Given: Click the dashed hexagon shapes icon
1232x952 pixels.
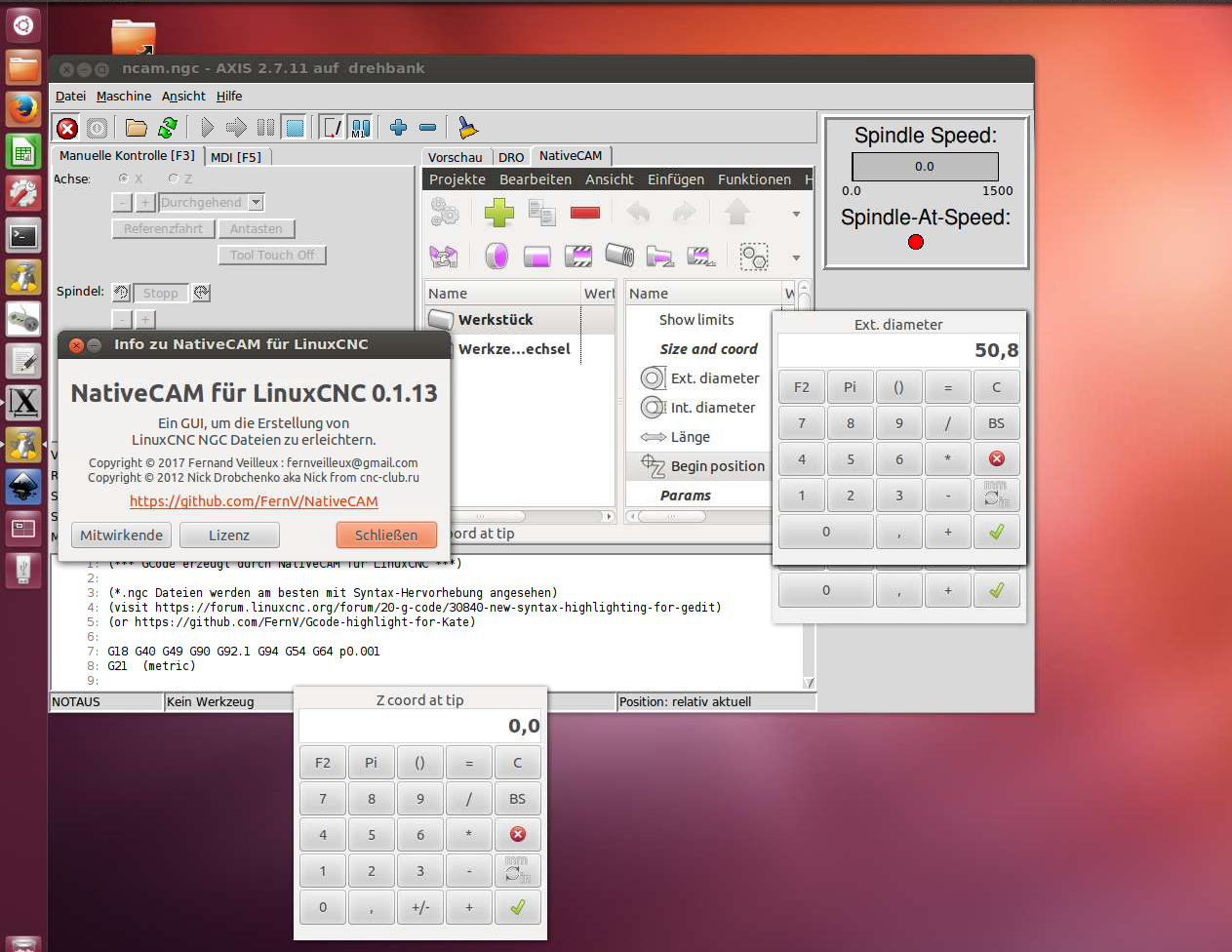Looking at the screenshot, I should point(754,257).
